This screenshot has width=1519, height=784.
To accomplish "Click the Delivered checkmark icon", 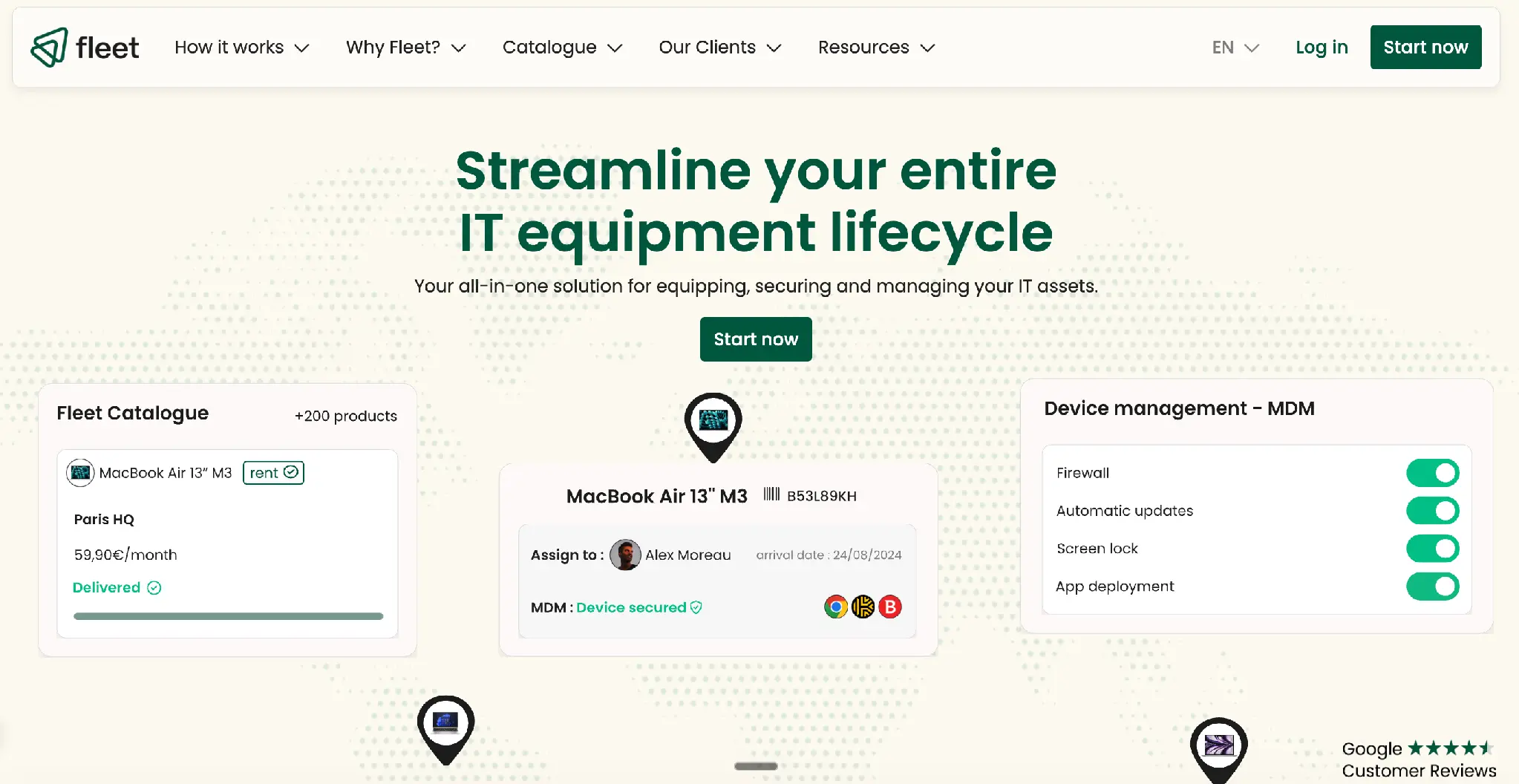I will point(154,588).
